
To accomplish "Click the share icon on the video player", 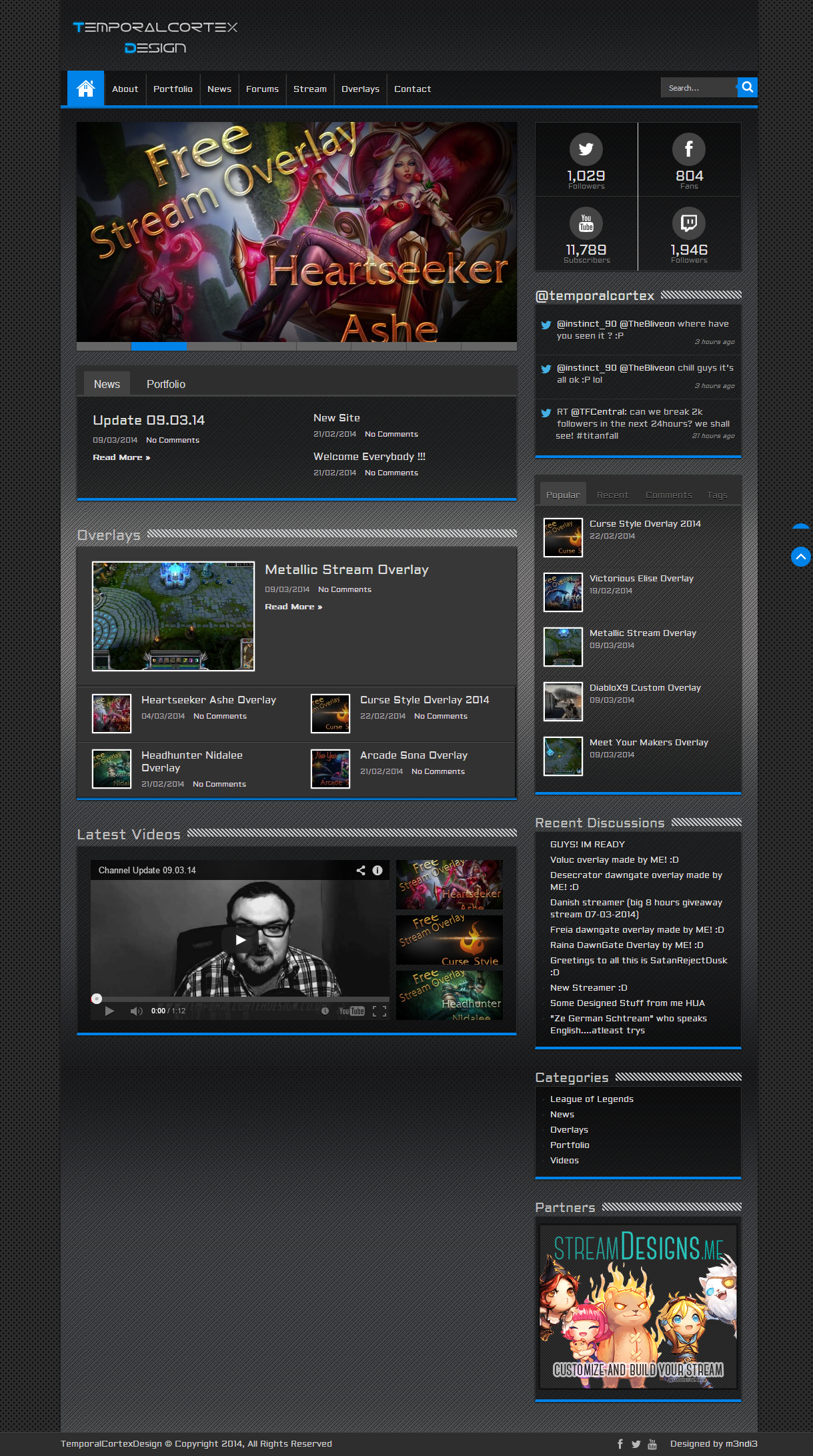I will point(361,870).
